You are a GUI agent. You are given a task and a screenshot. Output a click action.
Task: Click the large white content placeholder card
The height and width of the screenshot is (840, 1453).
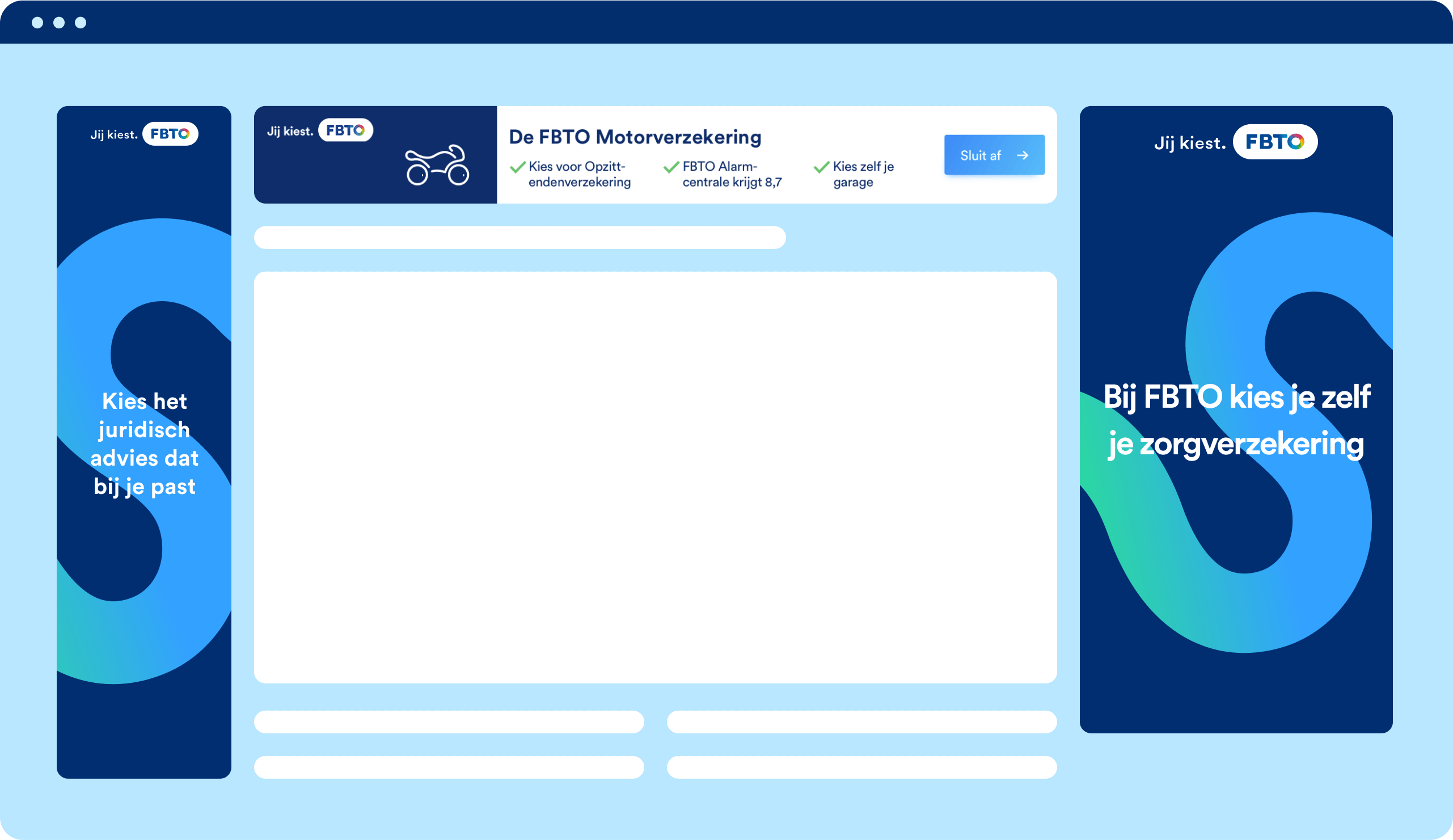coord(655,478)
